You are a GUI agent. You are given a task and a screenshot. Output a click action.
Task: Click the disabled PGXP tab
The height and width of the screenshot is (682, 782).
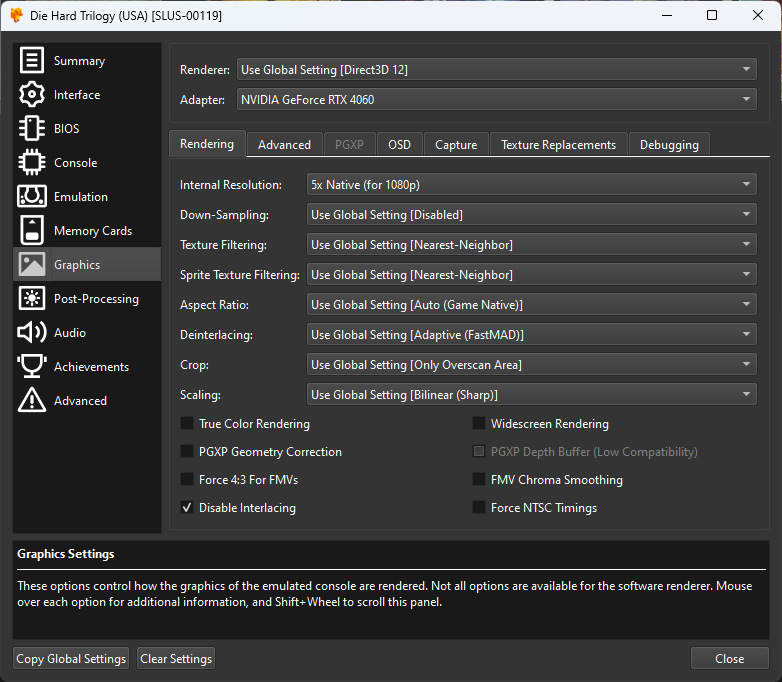coord(349,145)
